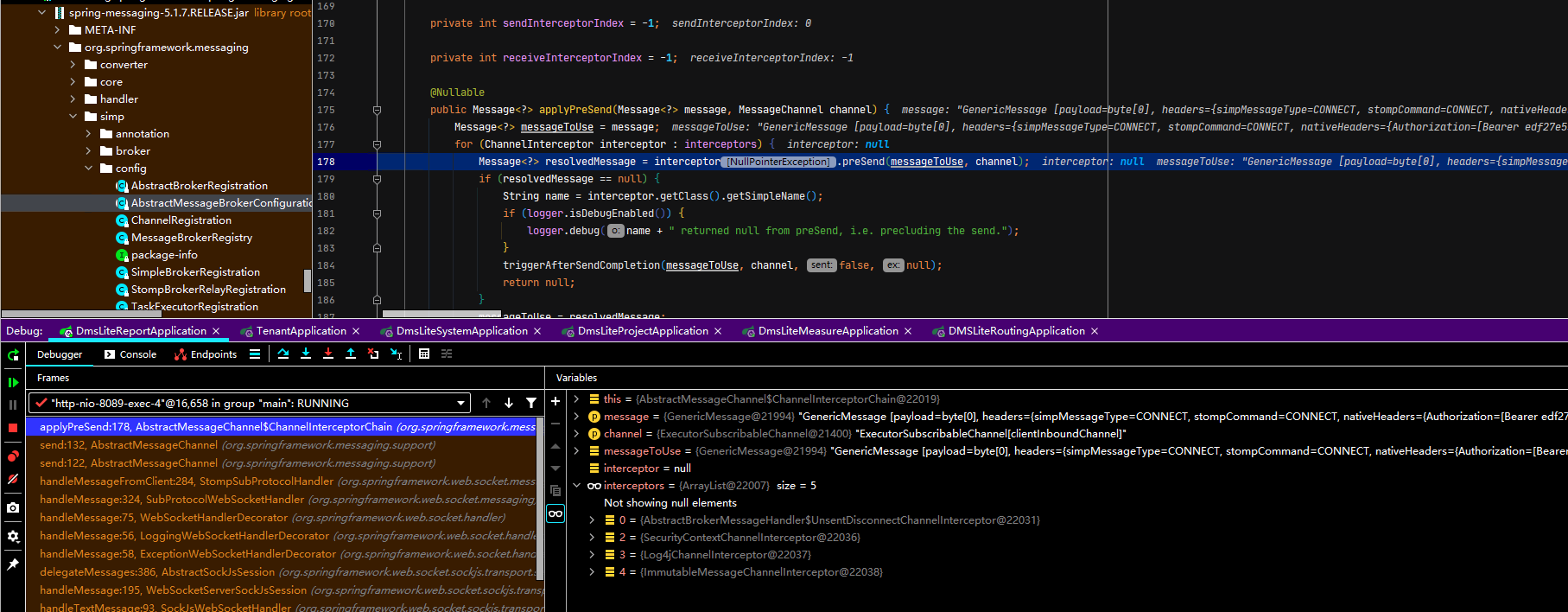Filter frames with funnel icon
This screenshot has height=612, width=1568.
531,403
